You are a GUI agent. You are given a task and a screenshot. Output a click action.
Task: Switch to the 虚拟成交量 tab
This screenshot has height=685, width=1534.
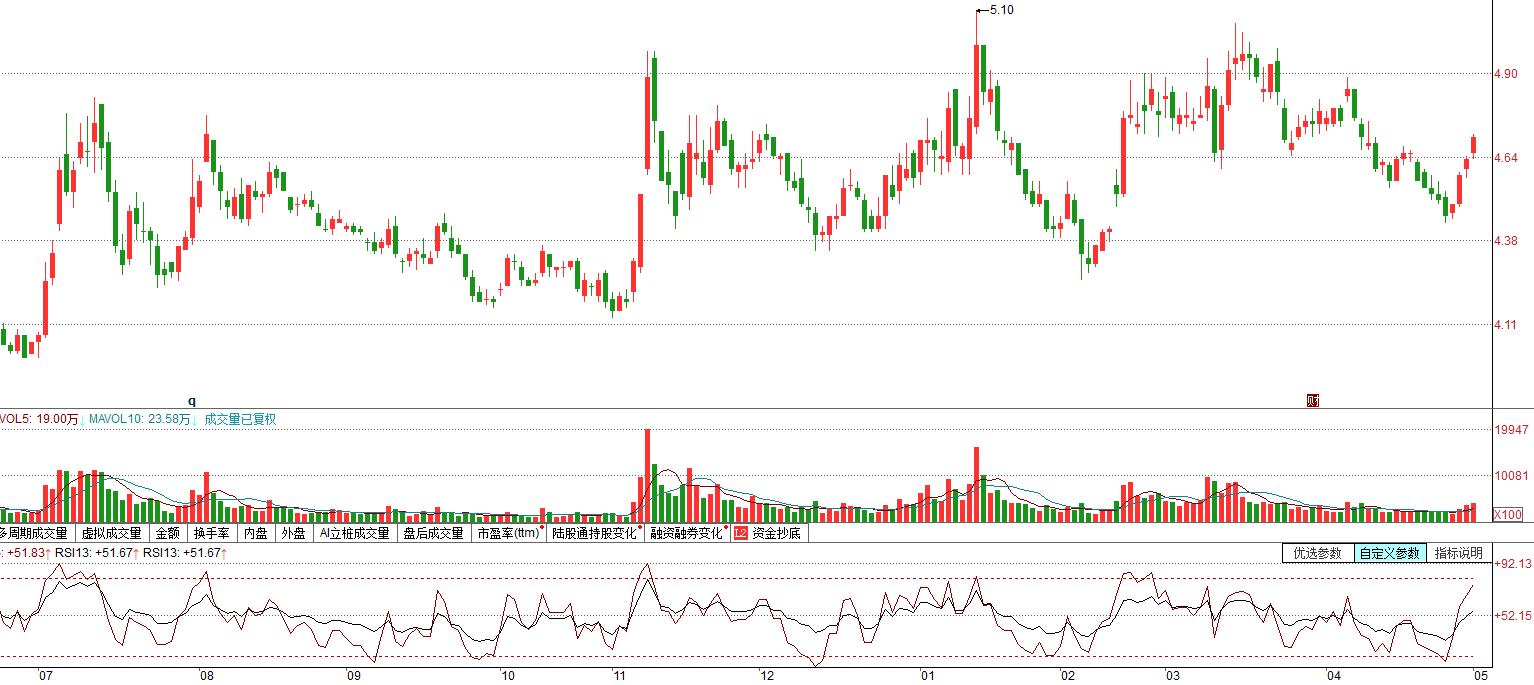click(x=110, y=534)
